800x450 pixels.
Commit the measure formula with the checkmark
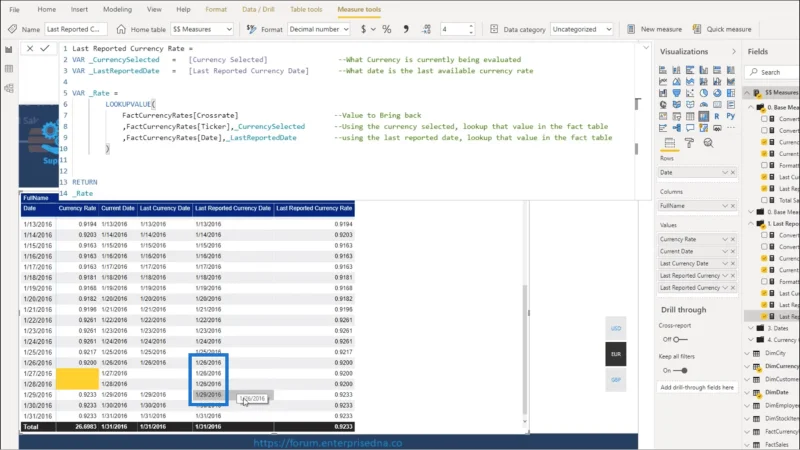(45, 48)
